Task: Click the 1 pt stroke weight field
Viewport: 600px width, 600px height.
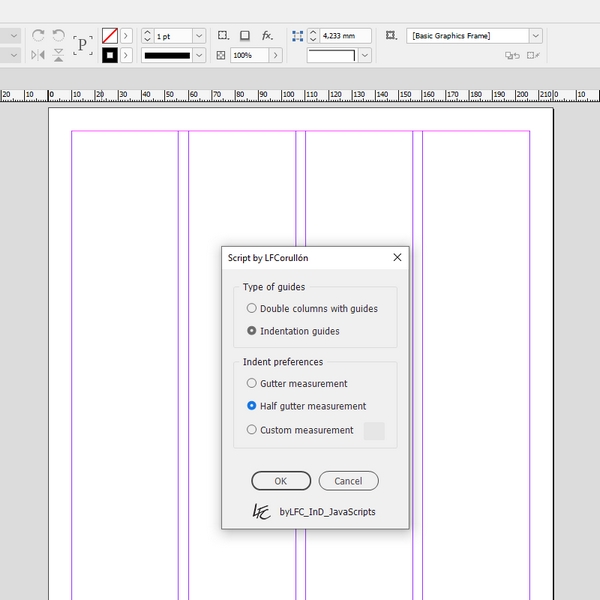Action: [x=173, y=36]
